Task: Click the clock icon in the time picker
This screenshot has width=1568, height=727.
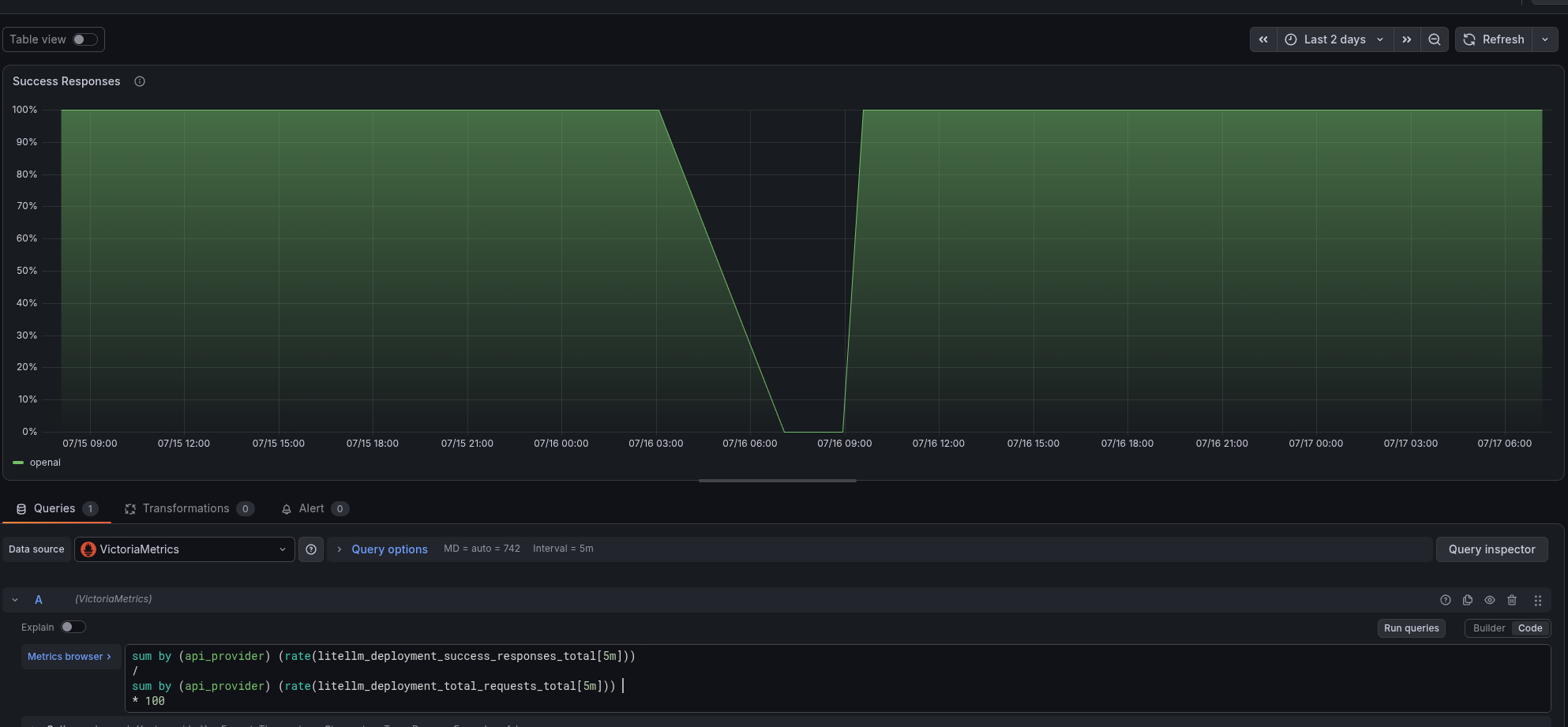Action: click(x=1291, y=39)
